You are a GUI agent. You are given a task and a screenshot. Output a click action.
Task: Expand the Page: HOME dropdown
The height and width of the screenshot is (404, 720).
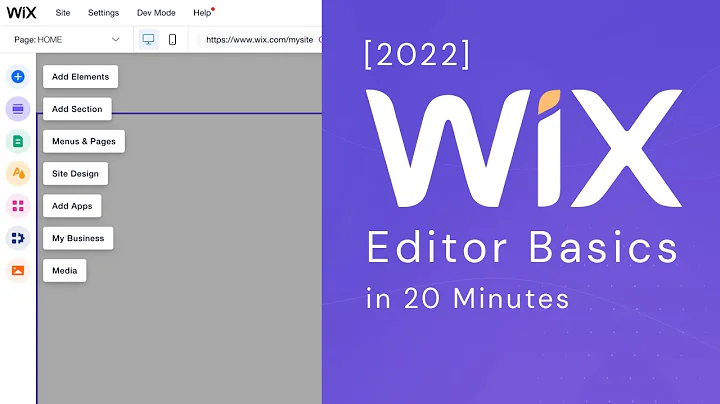pos(67,39)
